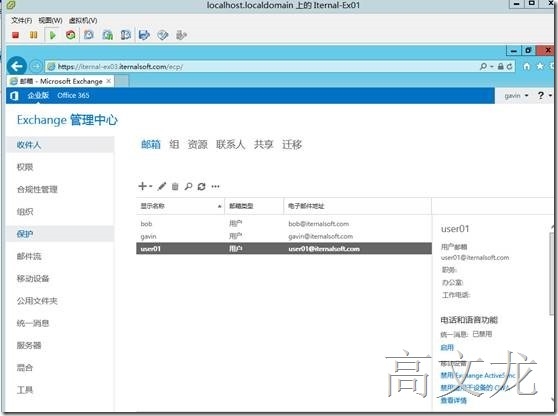The height and width of the screenshot is (416, 558).
Task: Click 启用 link under unified messaging
Action: pyautogui.click(x=447, y=347)
